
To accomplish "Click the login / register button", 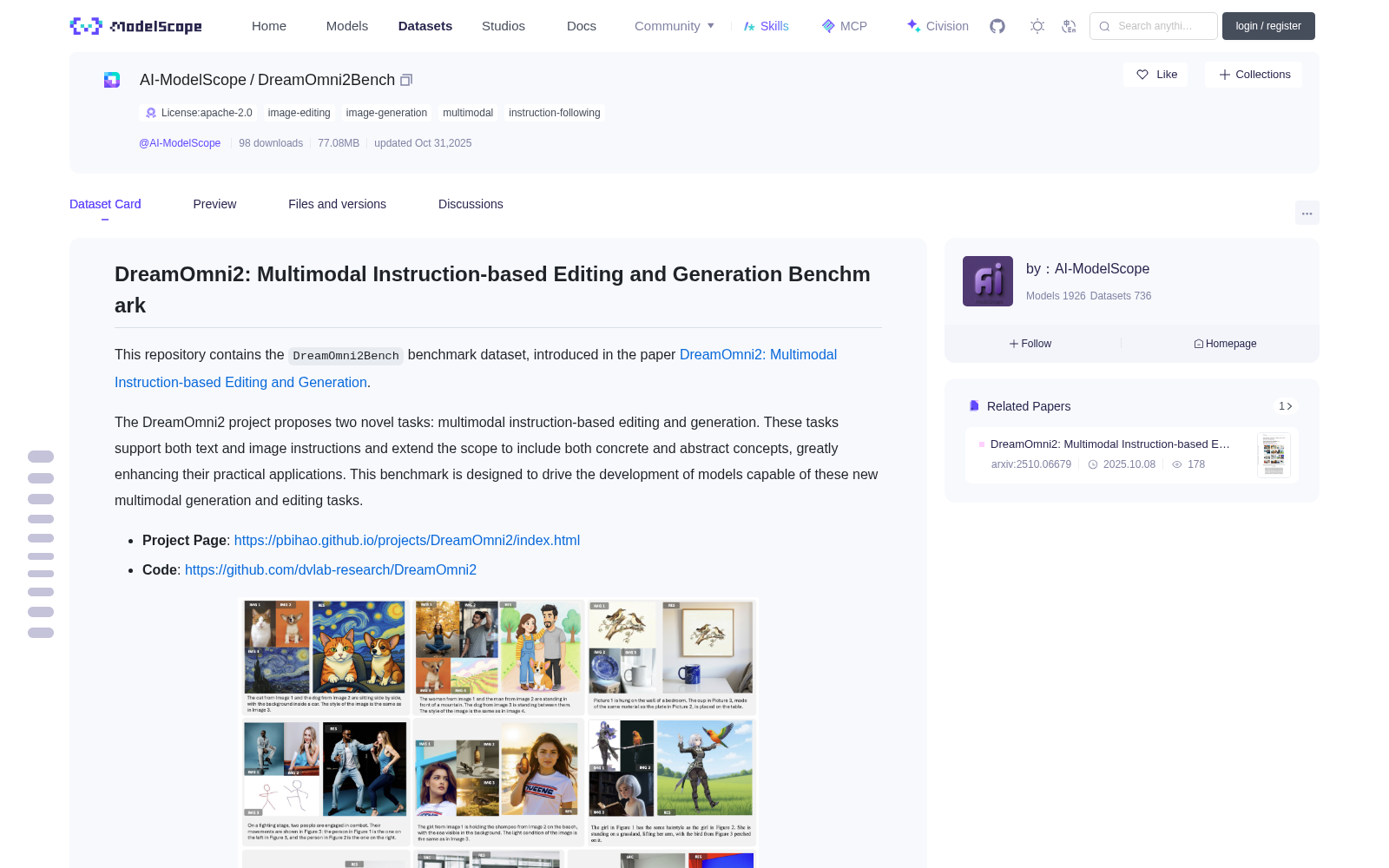I will tap(1268, 26).
